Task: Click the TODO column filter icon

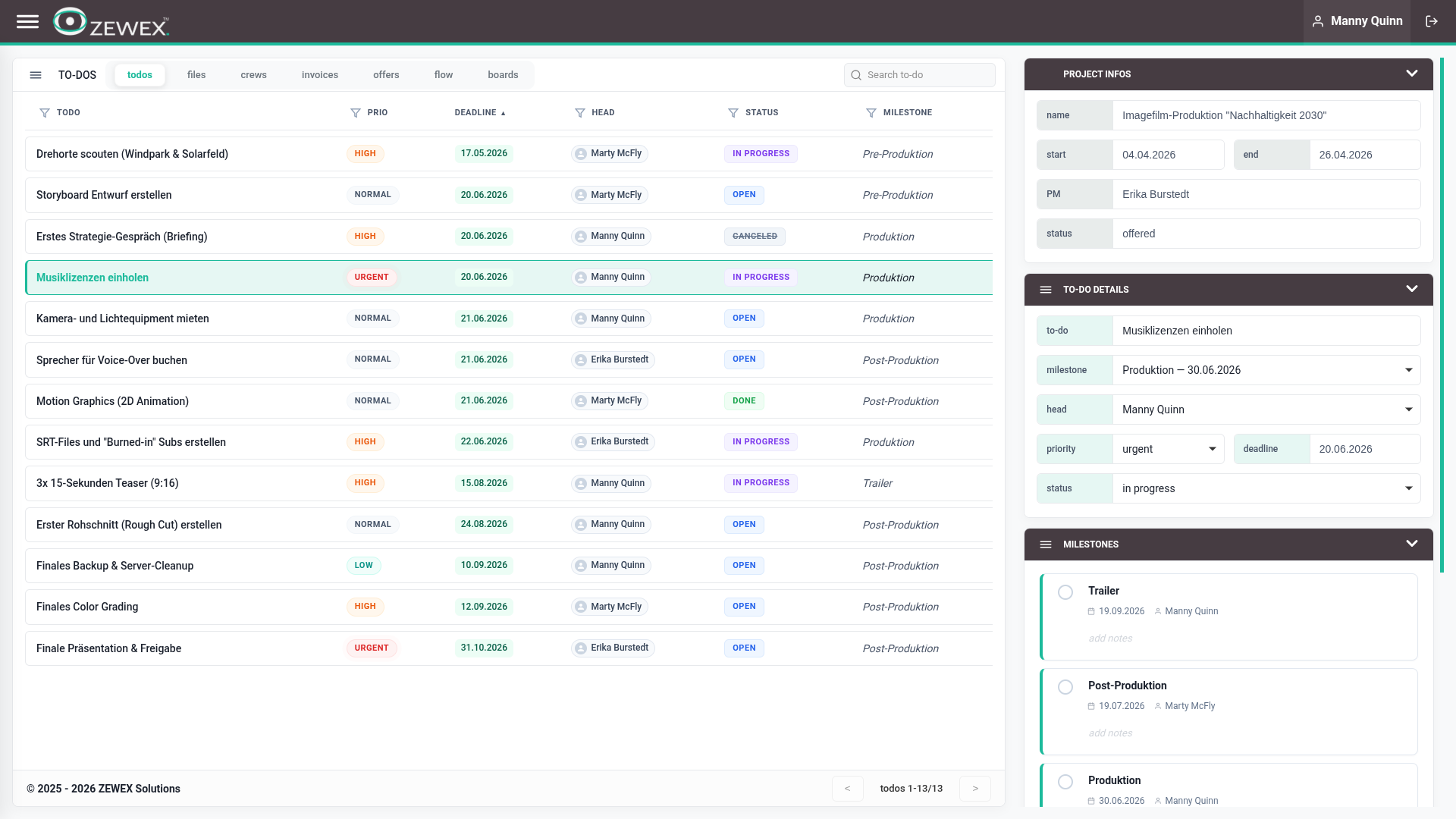Action: coord(45,113)
